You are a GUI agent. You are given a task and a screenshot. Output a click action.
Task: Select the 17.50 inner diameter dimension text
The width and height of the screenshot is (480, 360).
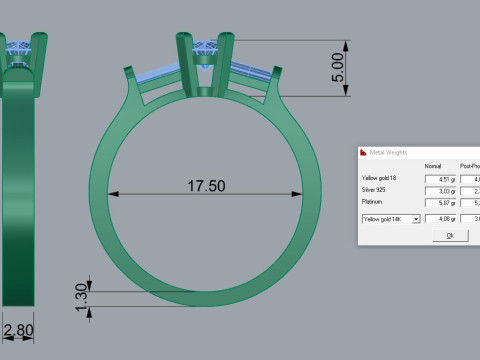pyautogui.click(x=206, y=186)
